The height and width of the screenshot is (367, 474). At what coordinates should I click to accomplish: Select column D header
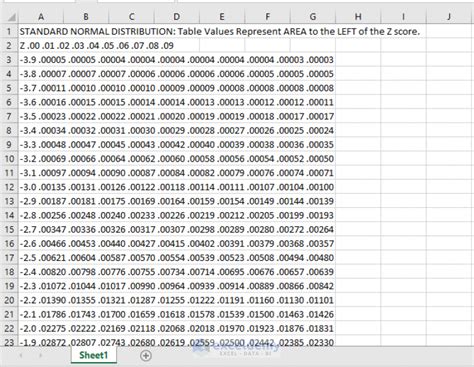click(177, 16)
